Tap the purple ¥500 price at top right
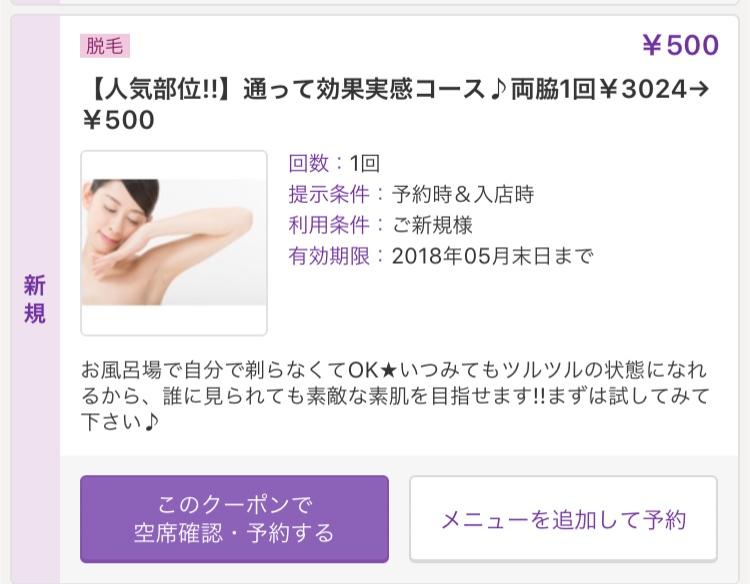Screen dimensions: 750x584 [x=680, y=45]
